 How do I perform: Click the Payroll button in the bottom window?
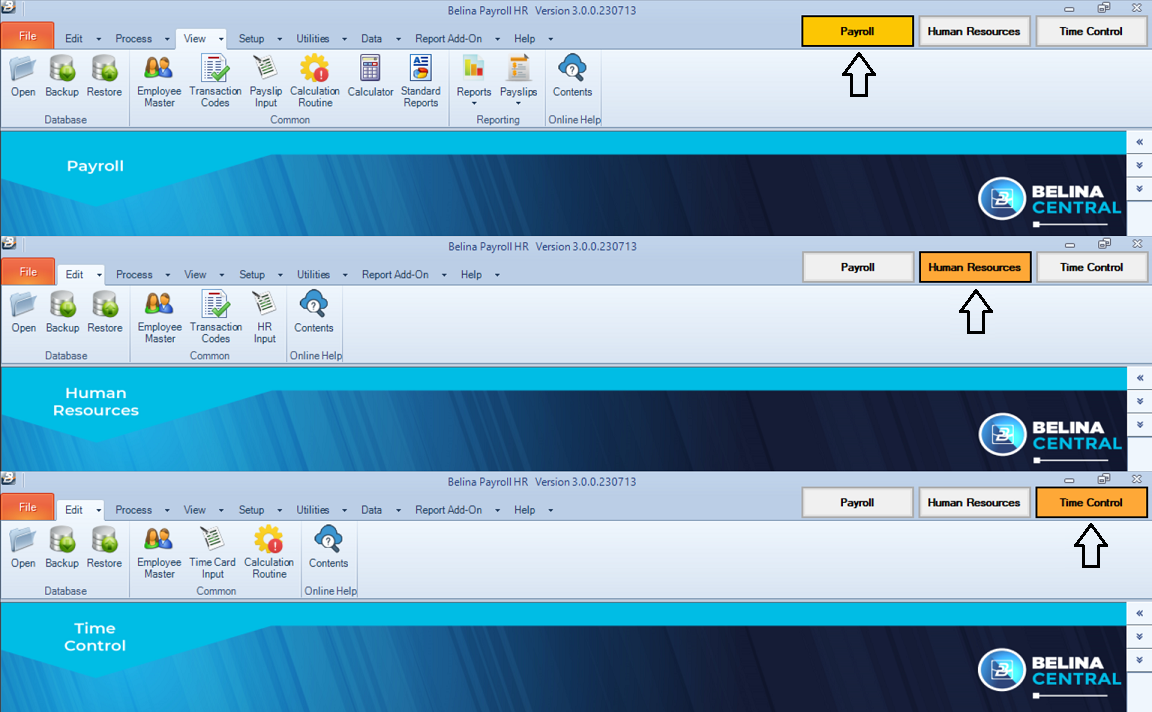857,503
